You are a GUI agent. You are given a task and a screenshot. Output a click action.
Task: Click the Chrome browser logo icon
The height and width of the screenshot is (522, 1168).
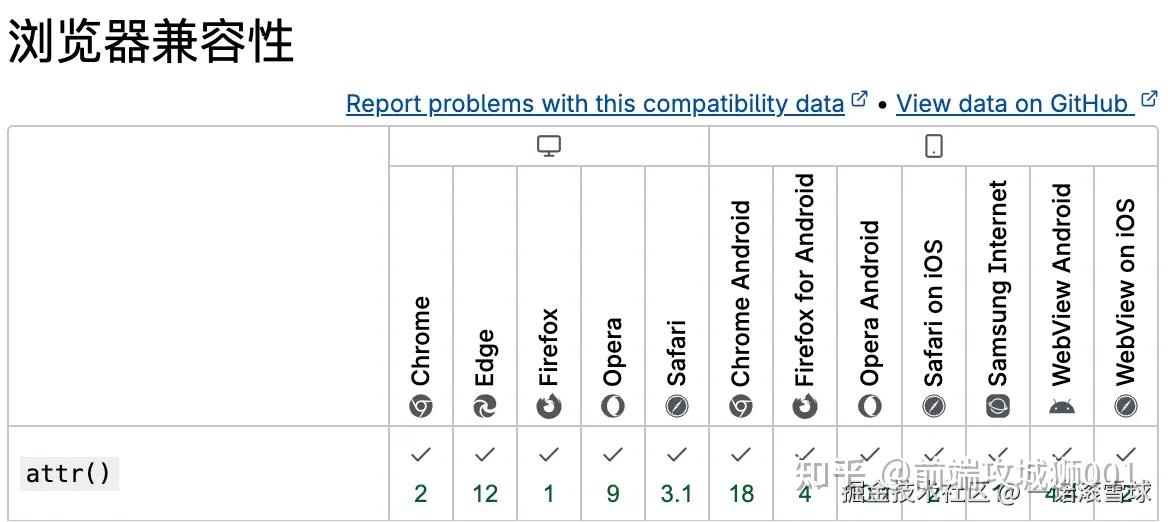421,406
